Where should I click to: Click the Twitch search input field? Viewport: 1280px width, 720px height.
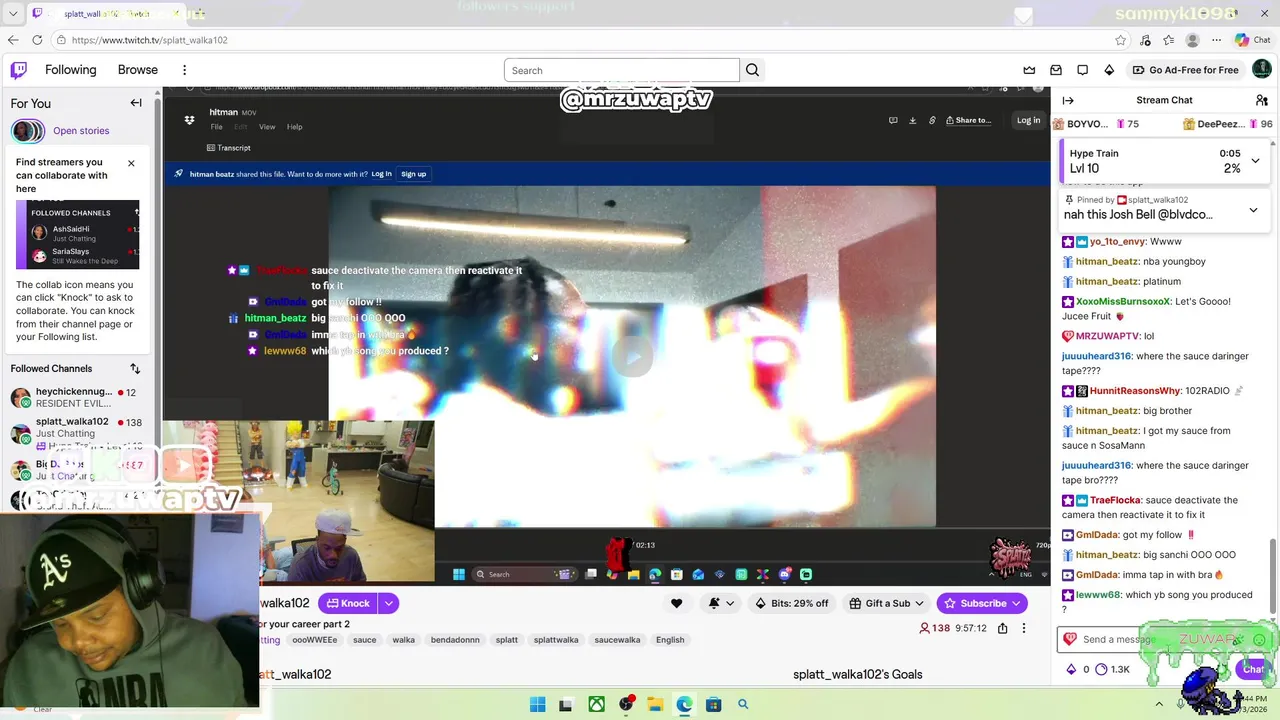[x=622, y=70]
